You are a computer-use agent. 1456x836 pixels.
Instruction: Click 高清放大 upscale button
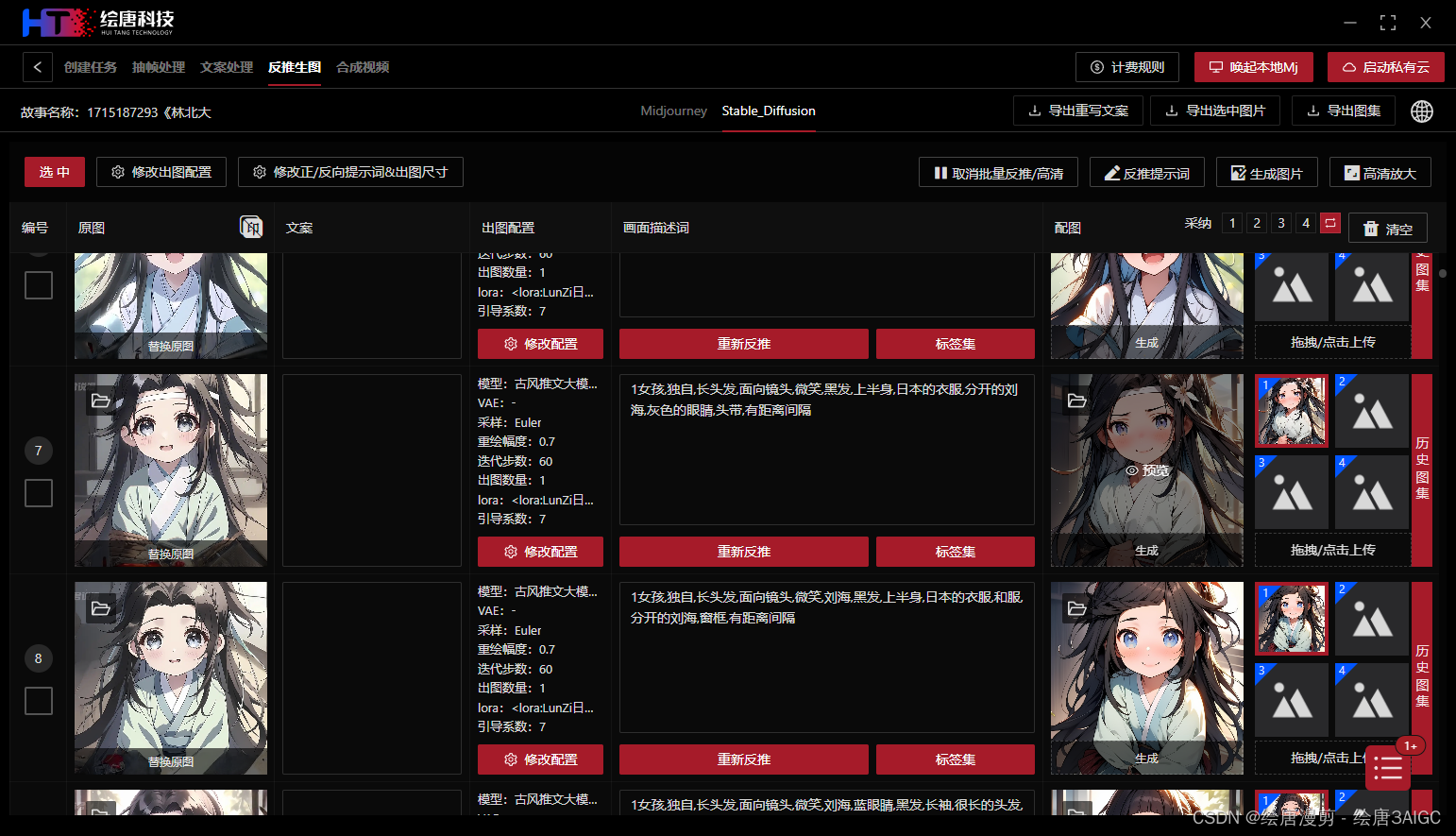(1380, 173)
